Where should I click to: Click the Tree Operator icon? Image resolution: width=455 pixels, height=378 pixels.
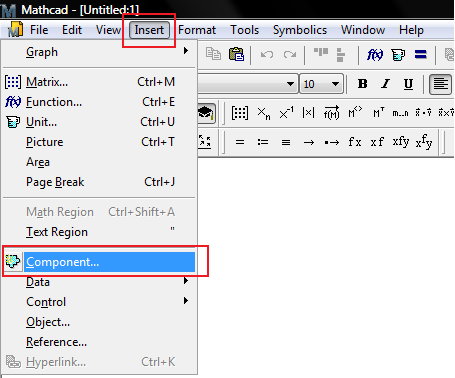[424, 142]
